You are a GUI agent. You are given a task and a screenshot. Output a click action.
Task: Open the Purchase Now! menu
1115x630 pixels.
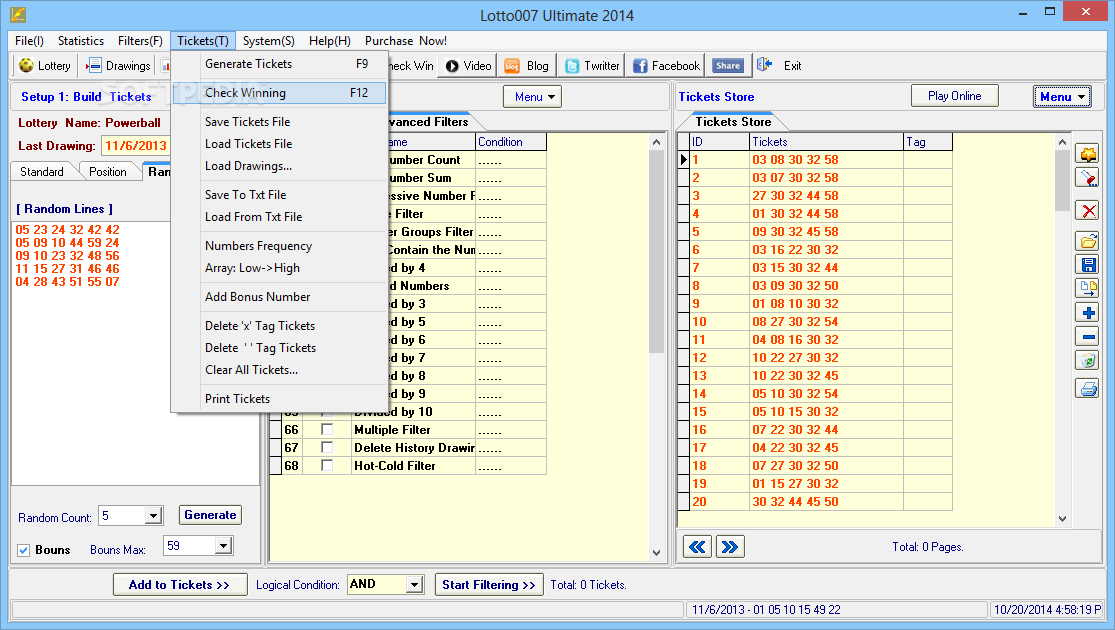pos(405,41)
